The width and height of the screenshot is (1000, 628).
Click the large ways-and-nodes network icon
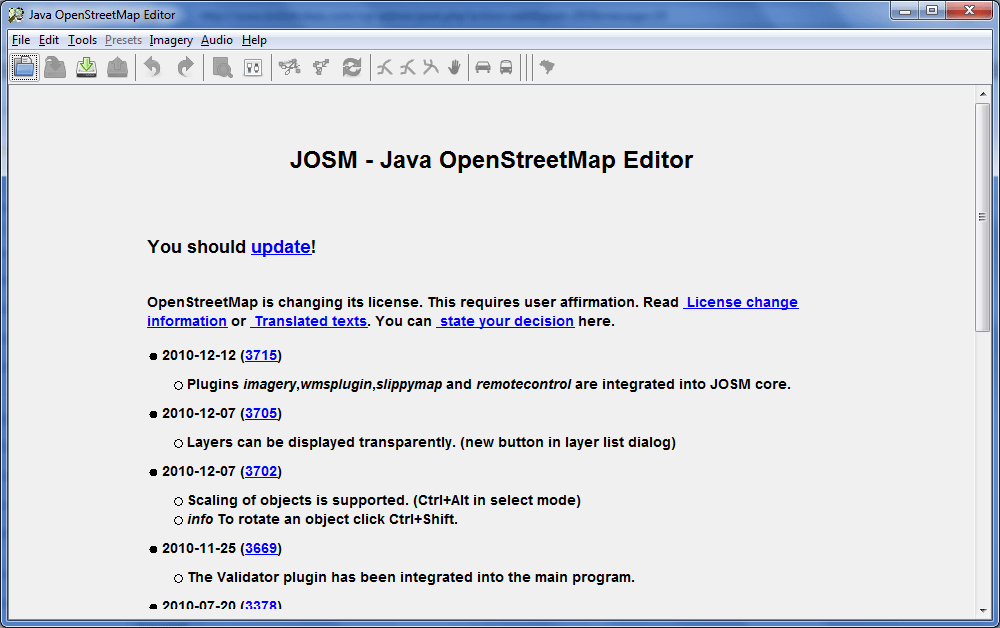click(290, 67)
